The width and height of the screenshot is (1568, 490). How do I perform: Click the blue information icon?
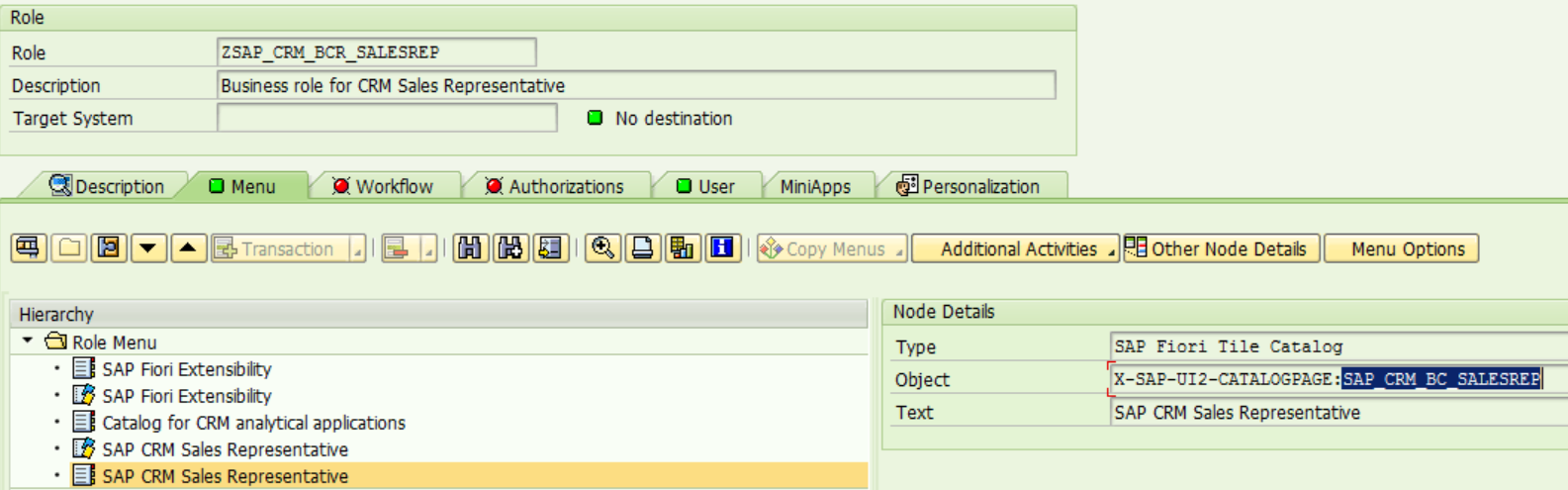coord(722,248)
